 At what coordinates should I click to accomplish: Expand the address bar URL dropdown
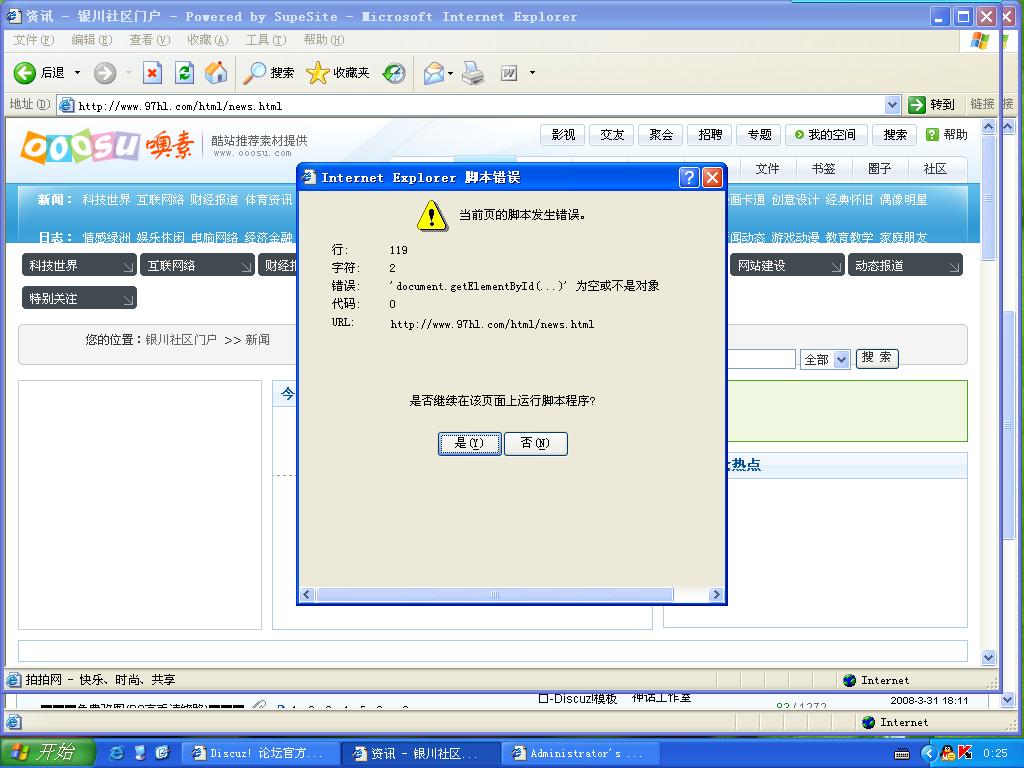tap(893, 104)
